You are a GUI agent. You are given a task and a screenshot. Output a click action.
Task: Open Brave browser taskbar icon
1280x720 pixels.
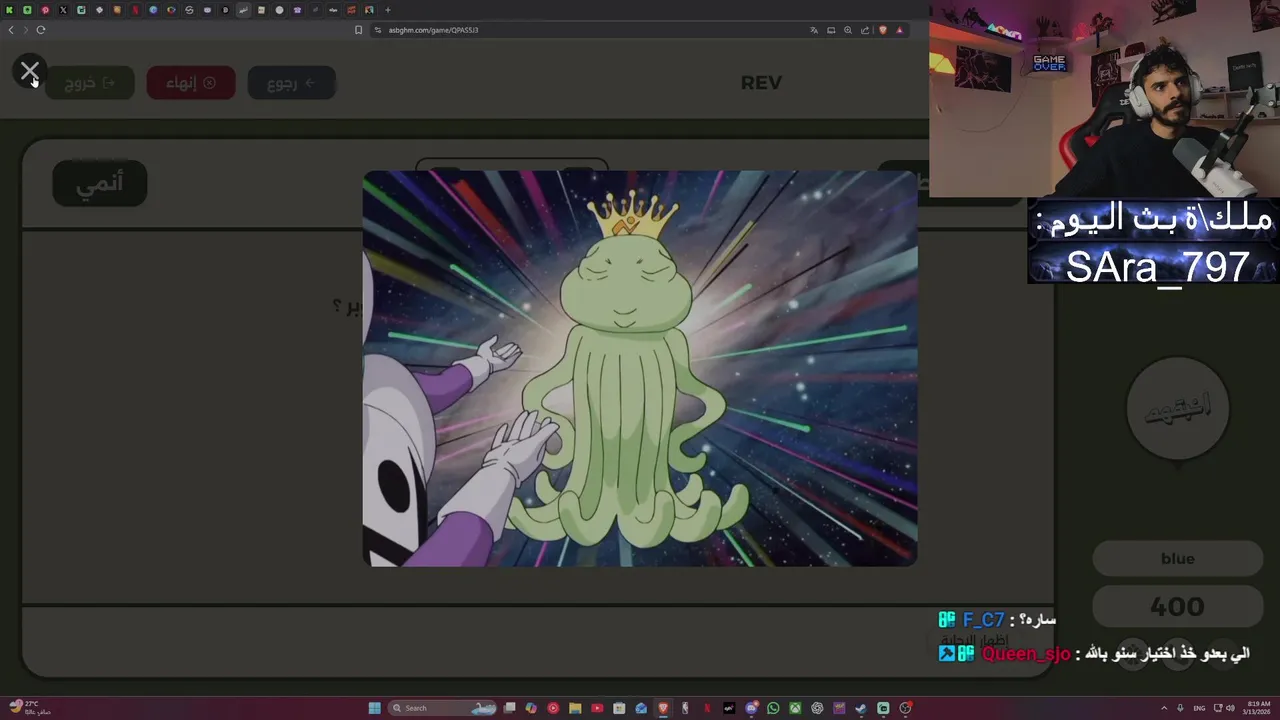point(663,708)
